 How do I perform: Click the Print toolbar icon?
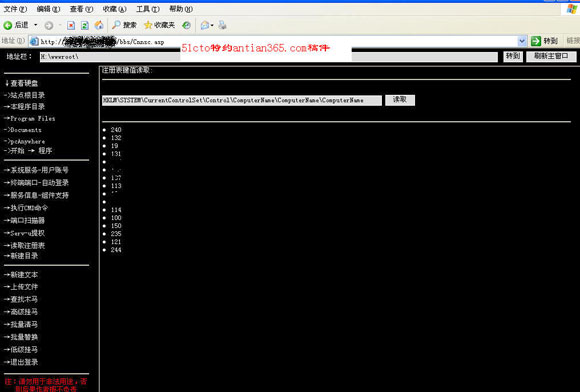pos(222,25)
